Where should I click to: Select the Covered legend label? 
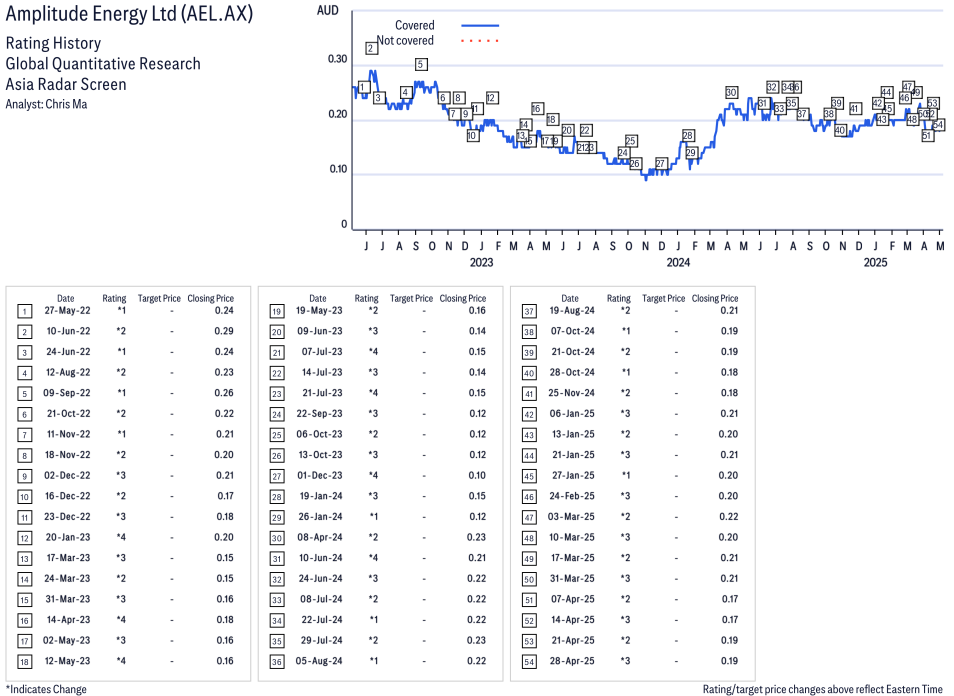tap(415, 26)
